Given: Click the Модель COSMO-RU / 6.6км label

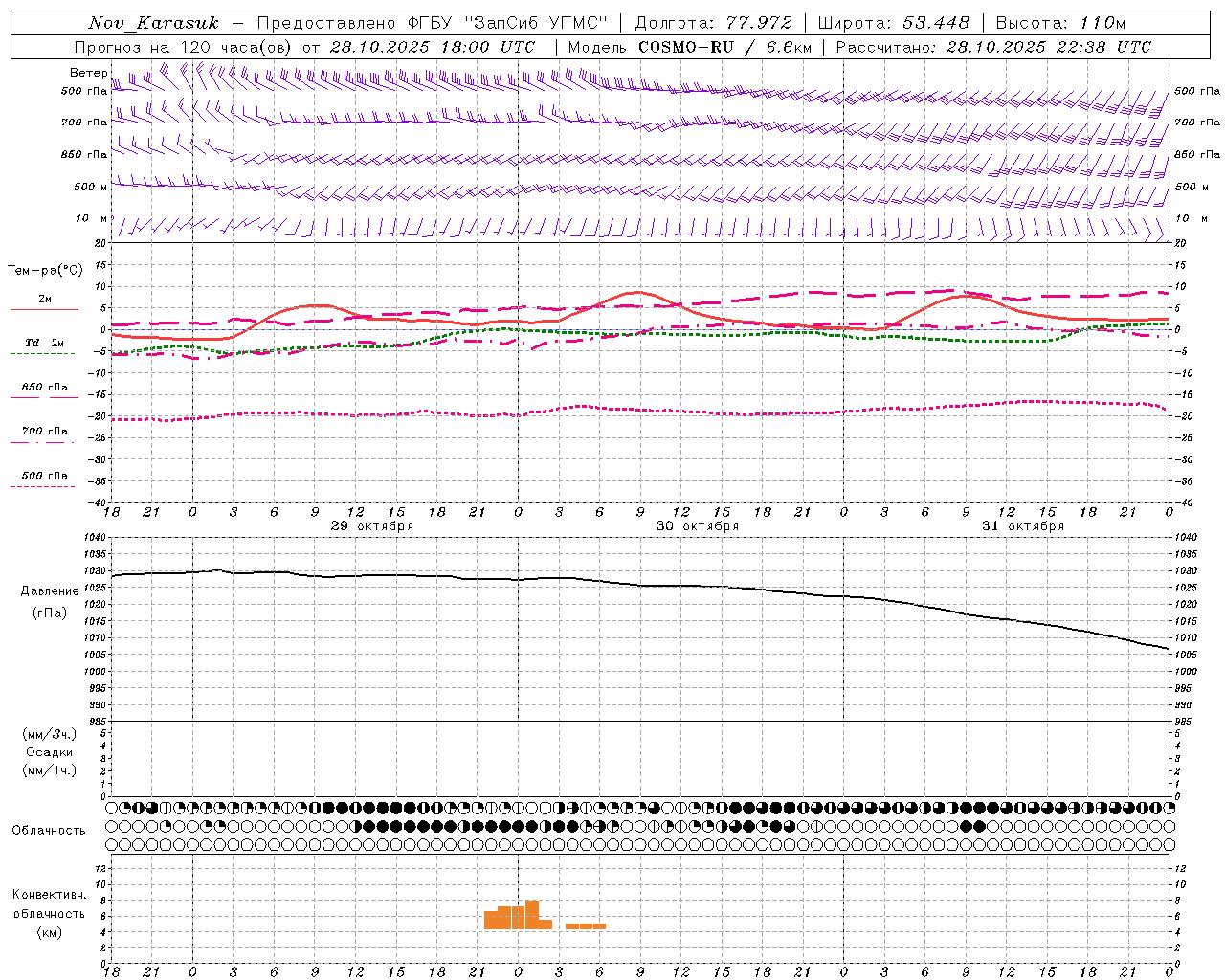Looking at the screenshot, I should pyautogui.click(x=689, y=47).
